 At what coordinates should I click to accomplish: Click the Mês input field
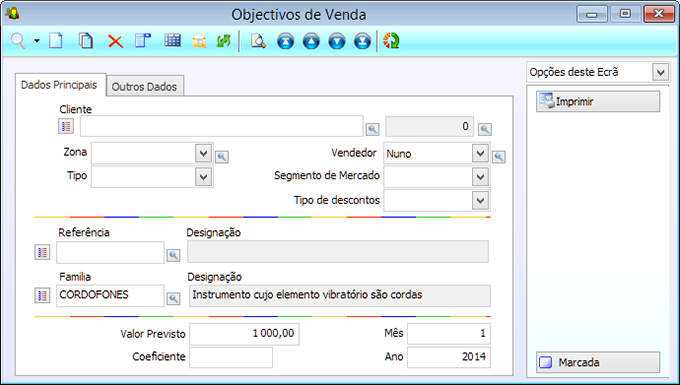click(449, 334)
